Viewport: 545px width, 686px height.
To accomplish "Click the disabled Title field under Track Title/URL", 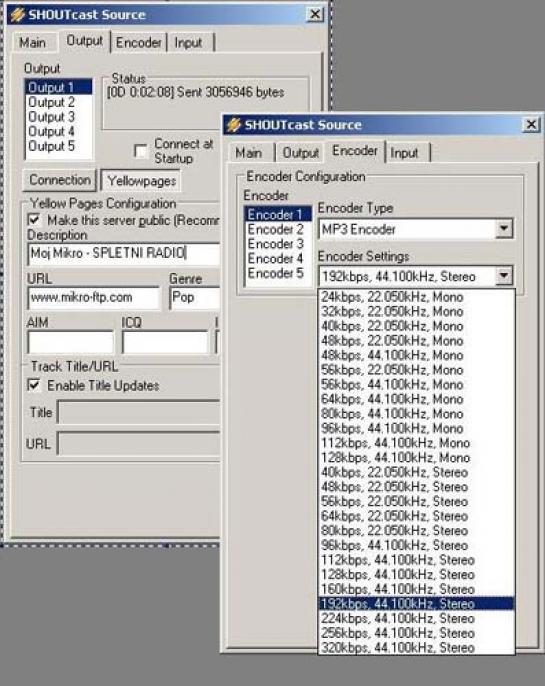I will click(139, 412).
